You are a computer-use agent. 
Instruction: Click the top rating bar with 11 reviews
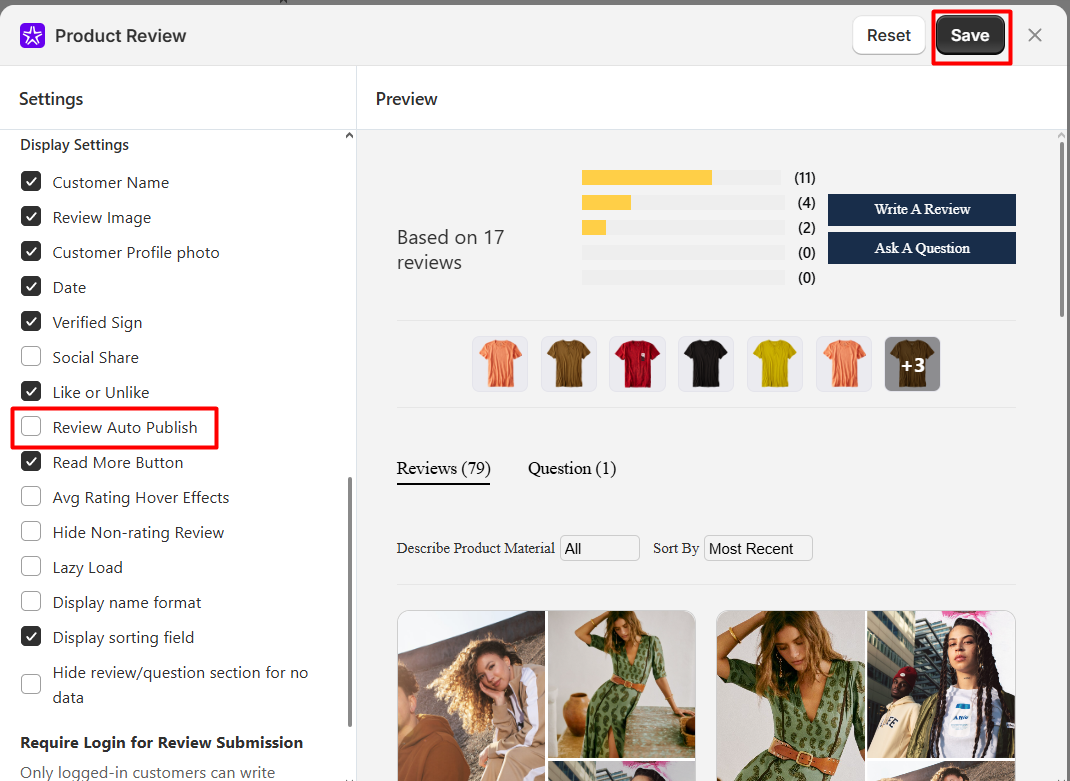click(x=681, y=178)
